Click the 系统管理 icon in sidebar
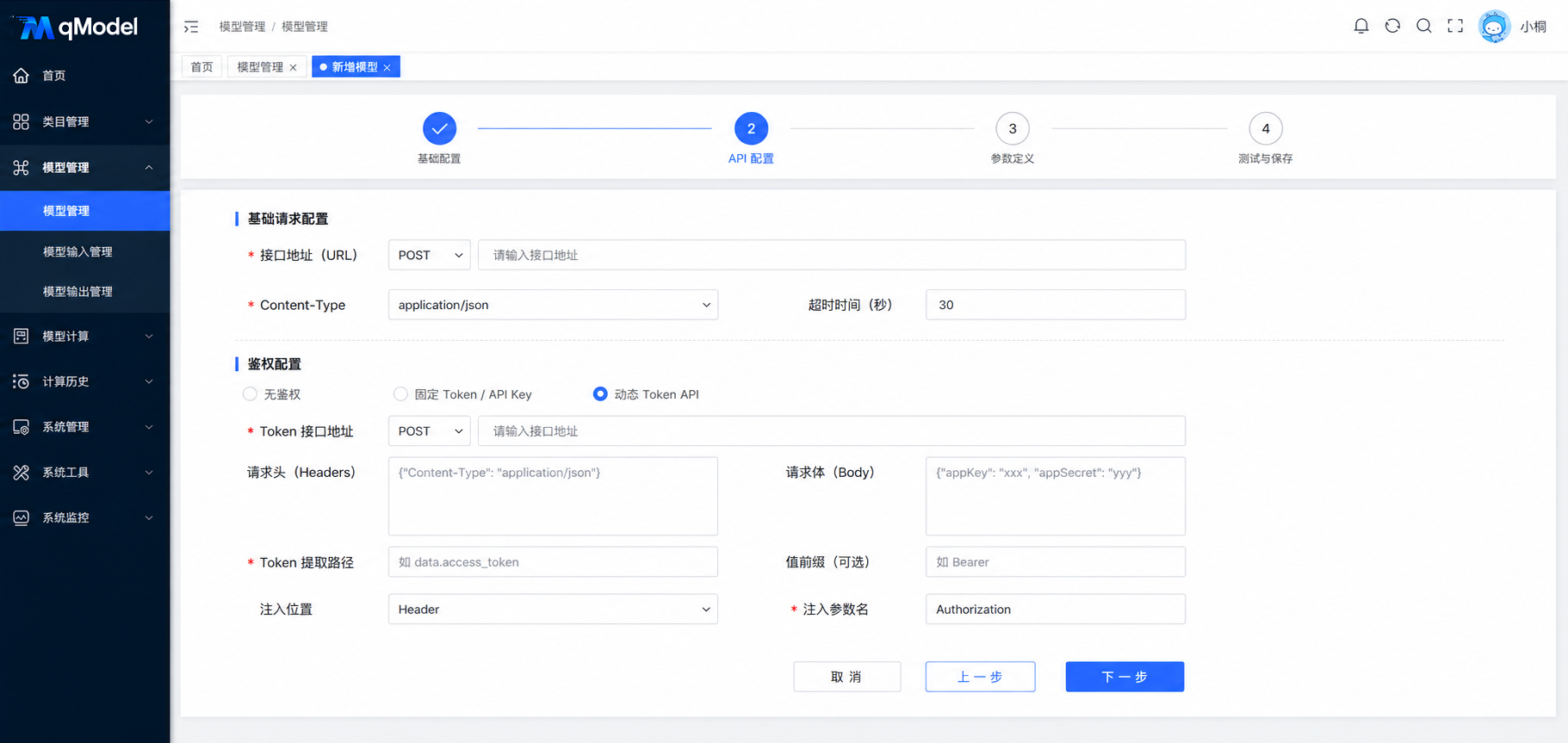This screenshot has height=743, width=1568. tap(22, 427)
